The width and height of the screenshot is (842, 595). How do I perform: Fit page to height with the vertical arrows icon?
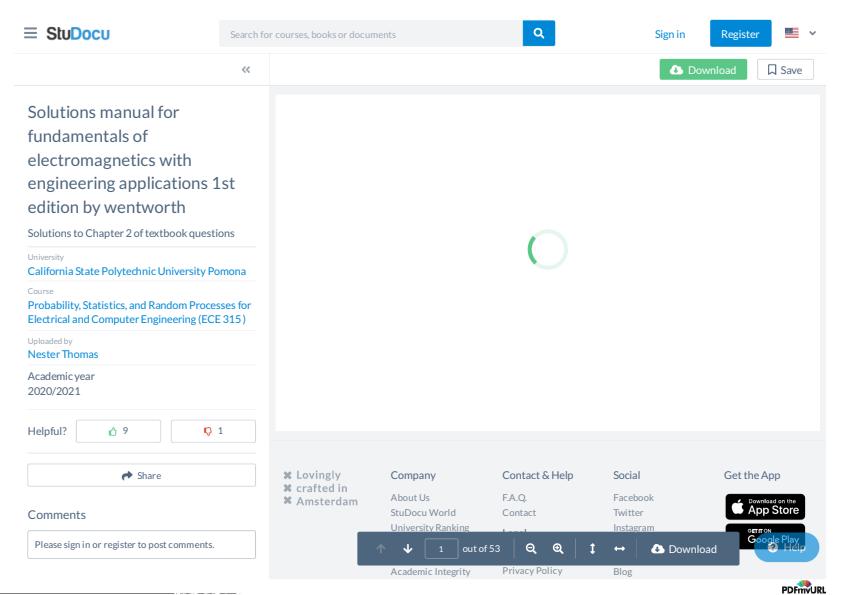[x=592, y=548]
